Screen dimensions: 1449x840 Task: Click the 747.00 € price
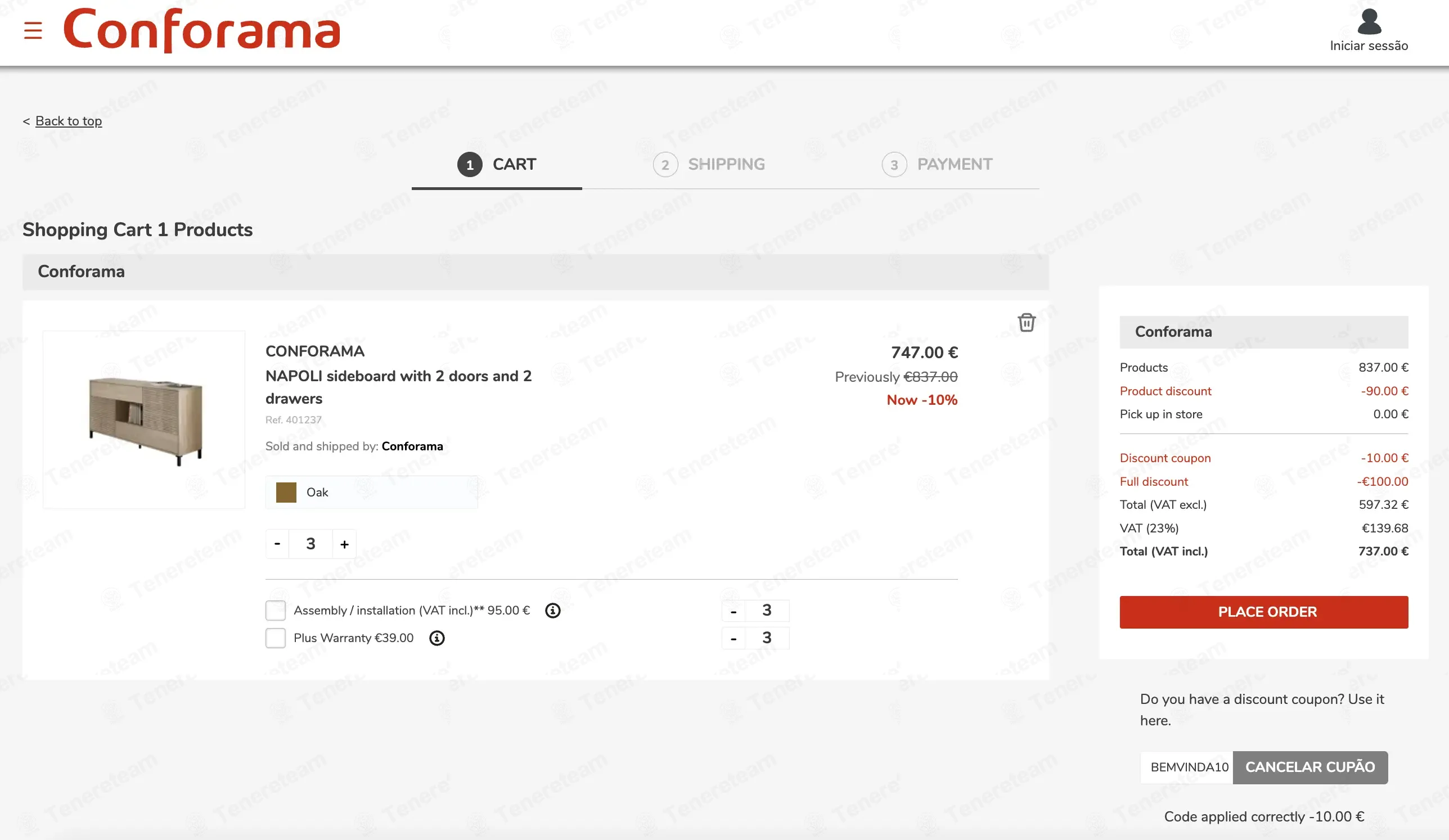pyautogui.click(x=924, y=352)
